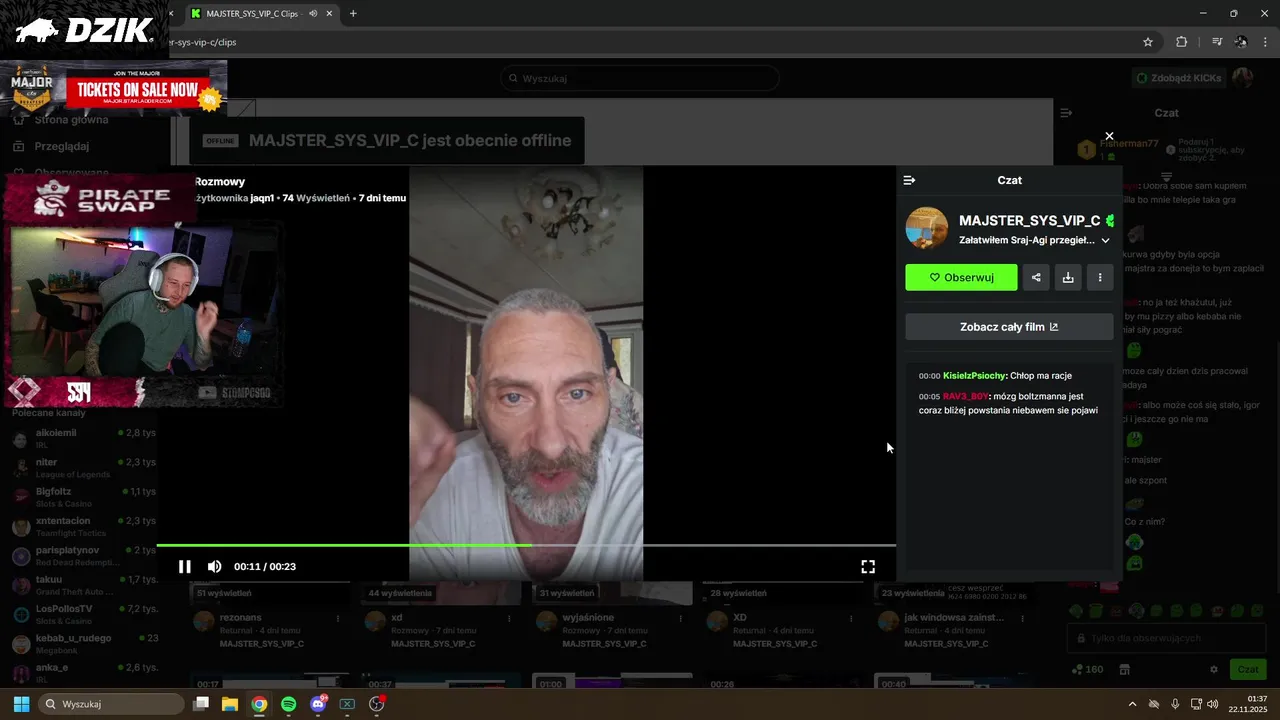Open the Windows Start menu

[21, 704]
